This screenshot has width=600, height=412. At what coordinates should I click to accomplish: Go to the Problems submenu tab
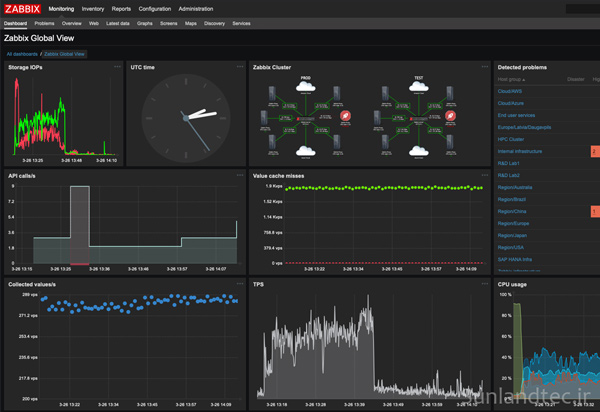click(45, 21)
